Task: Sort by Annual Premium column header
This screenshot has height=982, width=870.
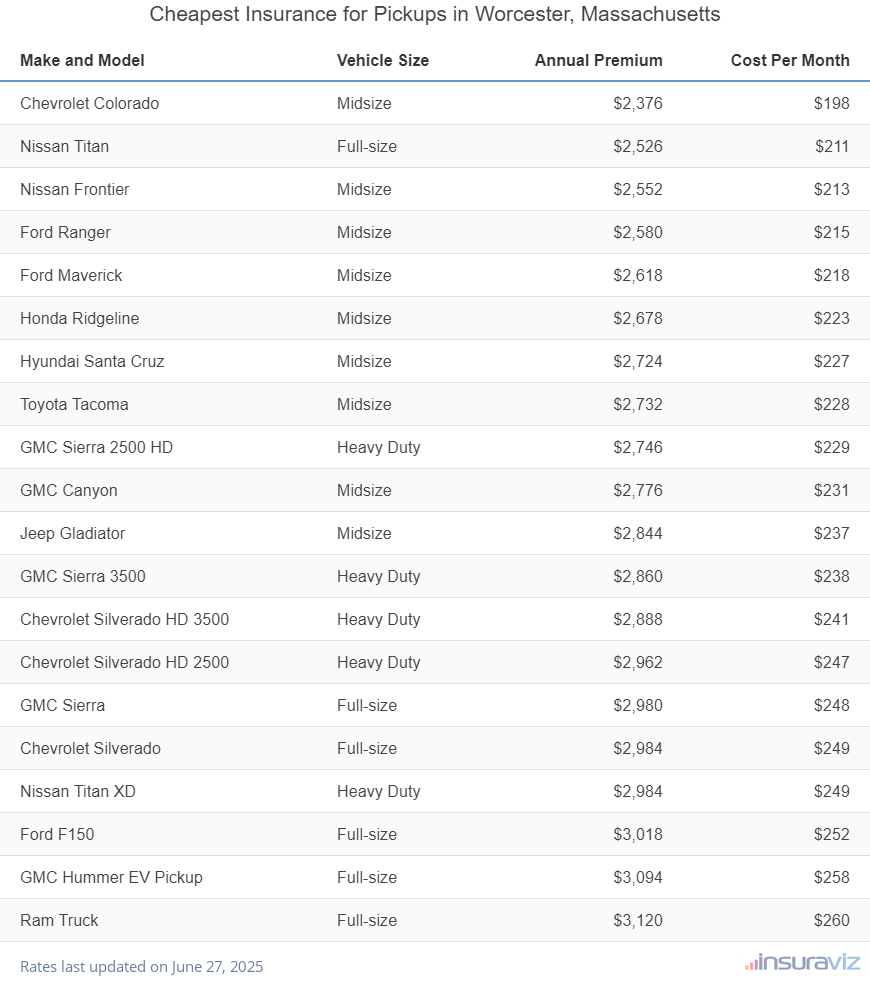Action: coord(598,60)
